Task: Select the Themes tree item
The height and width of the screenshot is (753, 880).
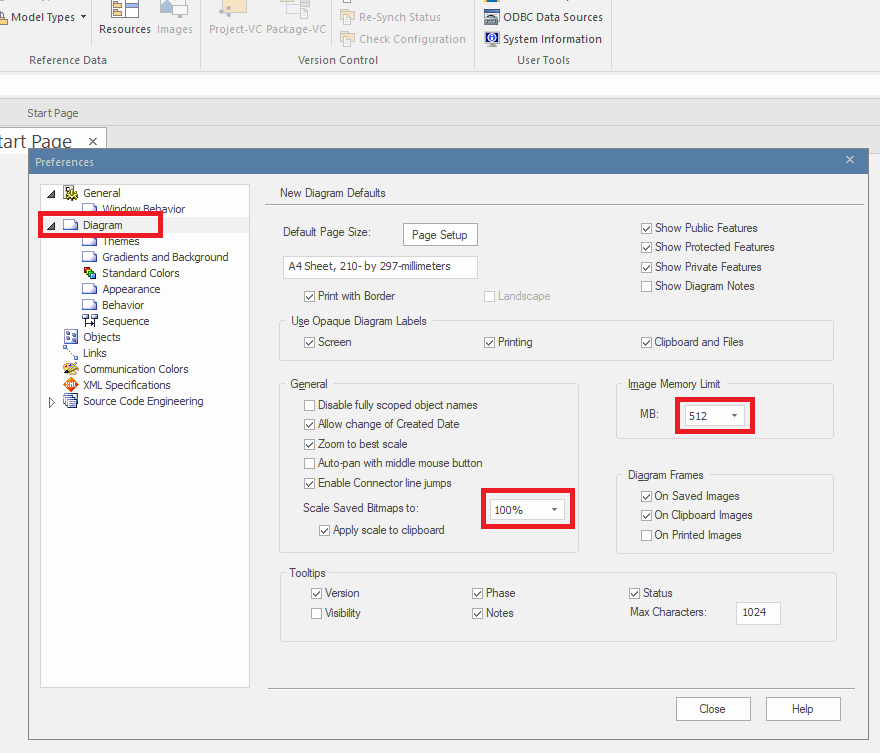Action: coord(121,241)
